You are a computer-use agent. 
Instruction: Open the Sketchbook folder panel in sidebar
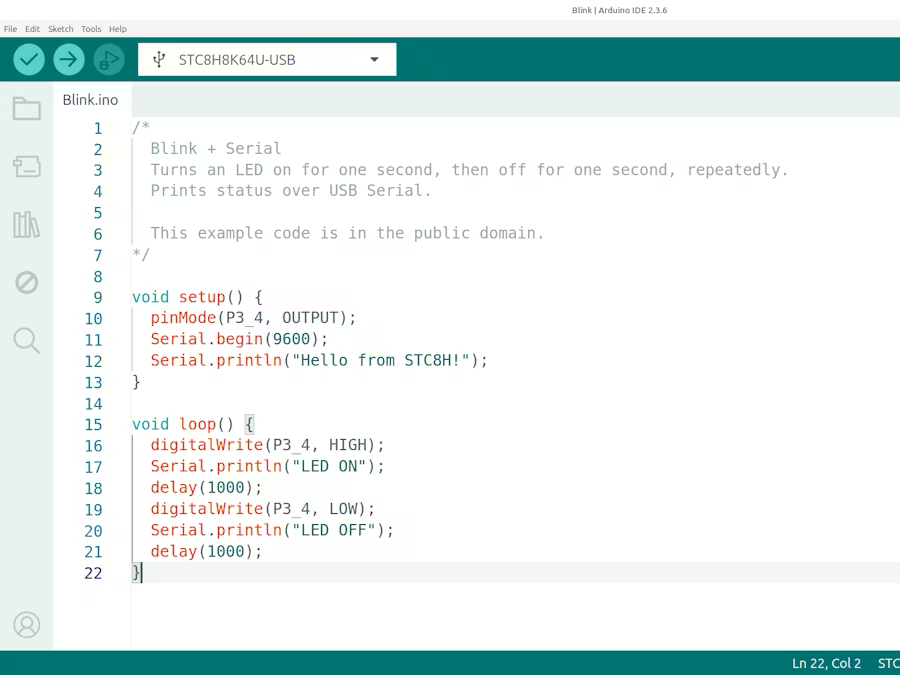click(x=27, y=110)
